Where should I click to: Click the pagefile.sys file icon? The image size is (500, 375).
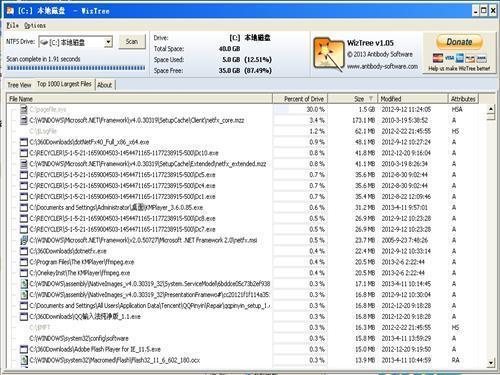click(x=24, y=109)
